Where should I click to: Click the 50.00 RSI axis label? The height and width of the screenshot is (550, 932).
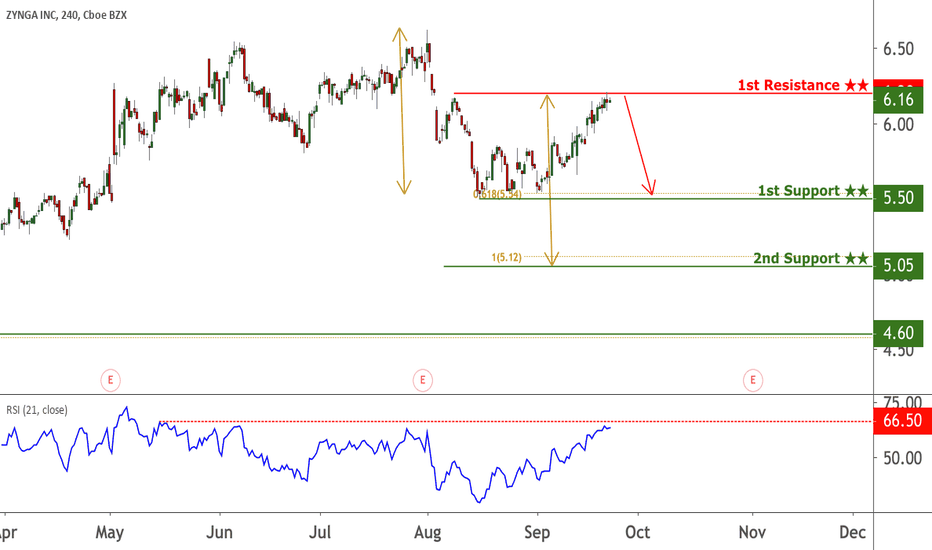click(x=902, y=458)
